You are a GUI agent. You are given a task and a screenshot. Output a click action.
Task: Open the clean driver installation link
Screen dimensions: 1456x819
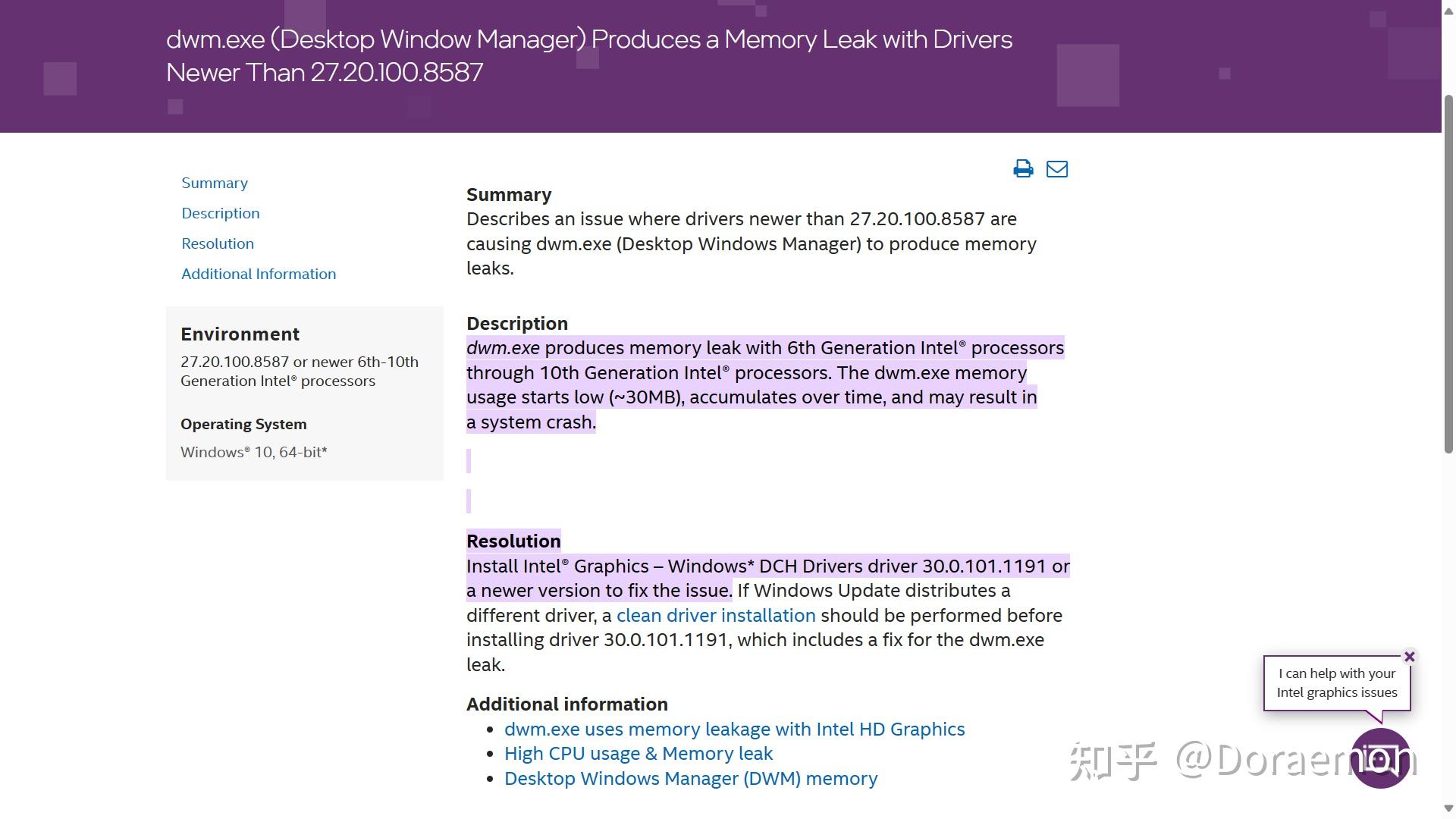click(716, 615)
